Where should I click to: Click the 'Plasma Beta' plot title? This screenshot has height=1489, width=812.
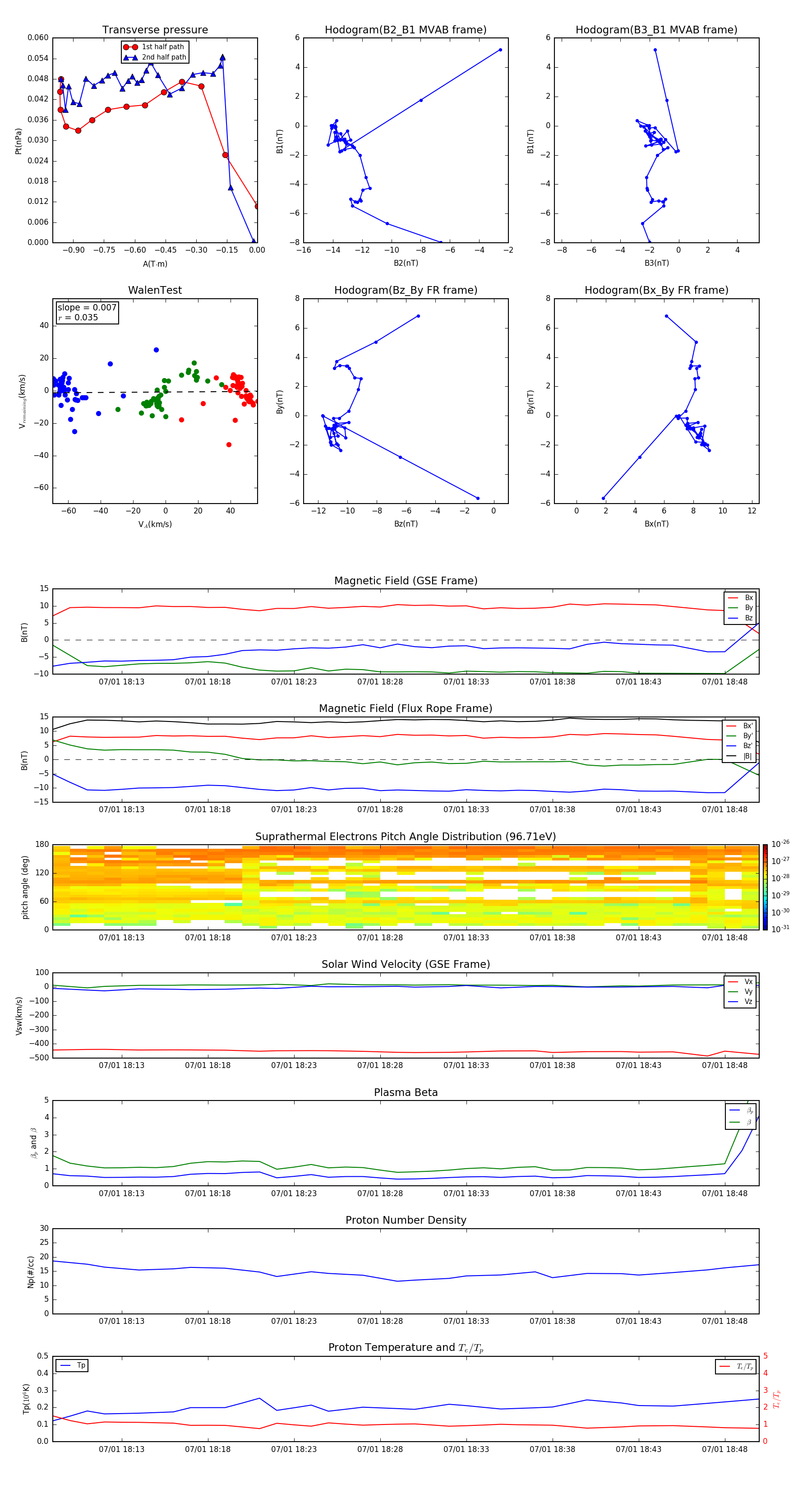click(406, 1093)
